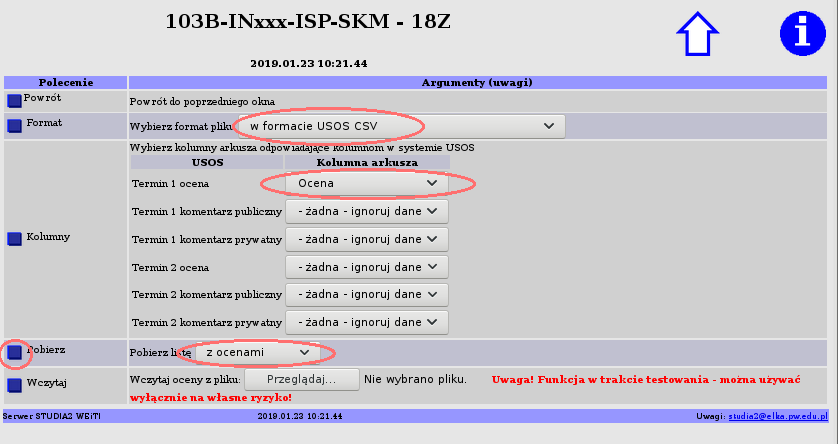Expand Termin 2 komentarz publiczny dropdown
The image size is (838, 444).
tap(367, 295)
